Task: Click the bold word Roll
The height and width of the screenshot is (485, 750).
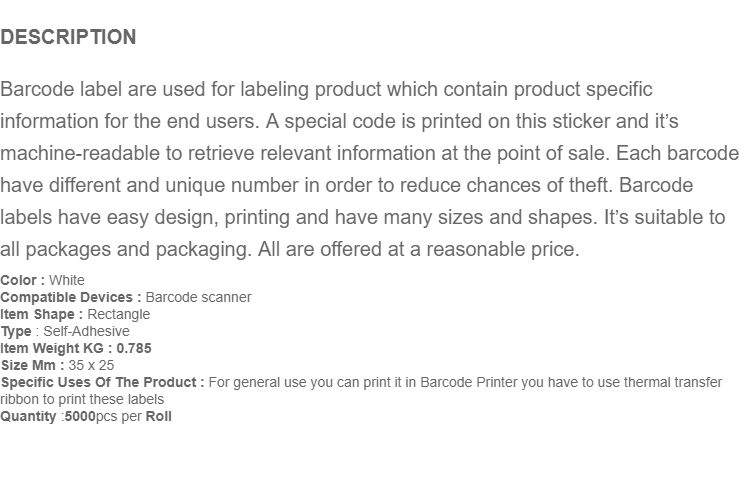Action: [x=159, y=417]
